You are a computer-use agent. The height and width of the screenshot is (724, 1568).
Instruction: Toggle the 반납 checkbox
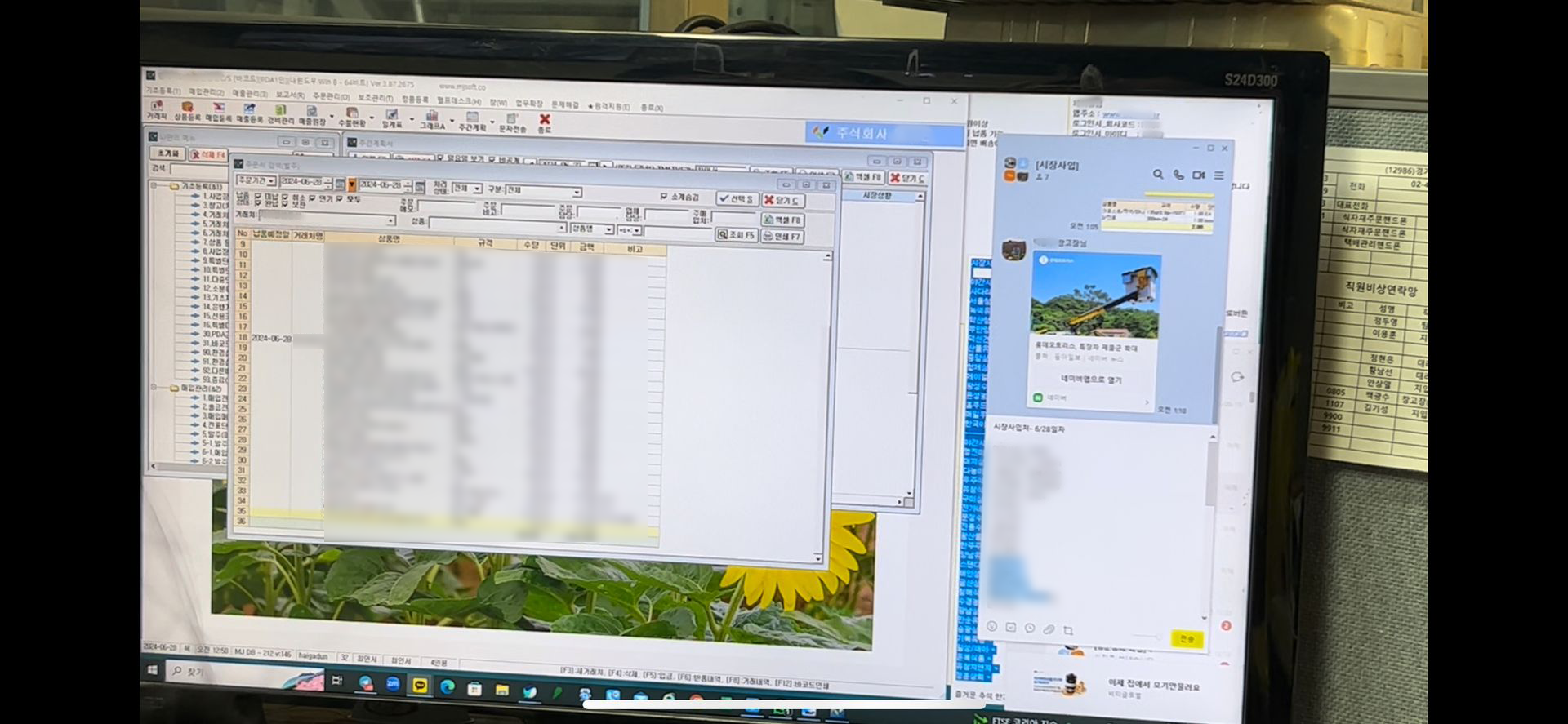click(258, 203)
